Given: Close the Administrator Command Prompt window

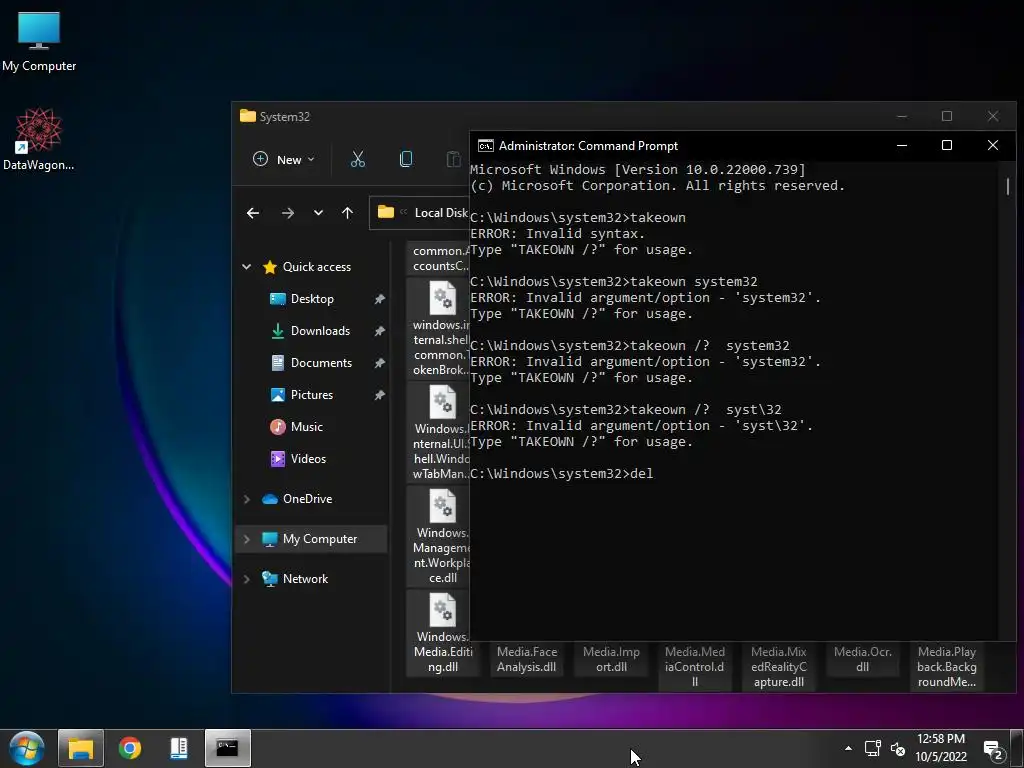Looking at the screenshot, I should (x=993, y=145).
